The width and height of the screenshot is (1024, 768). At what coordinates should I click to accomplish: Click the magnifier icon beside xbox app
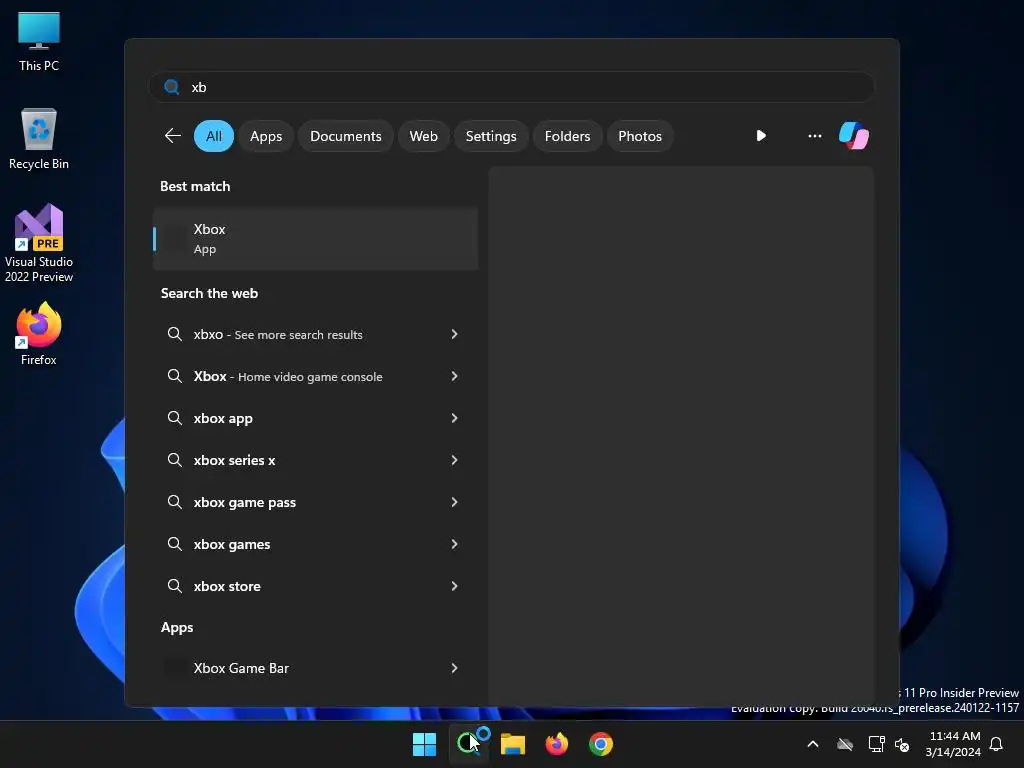click(174, 418)
